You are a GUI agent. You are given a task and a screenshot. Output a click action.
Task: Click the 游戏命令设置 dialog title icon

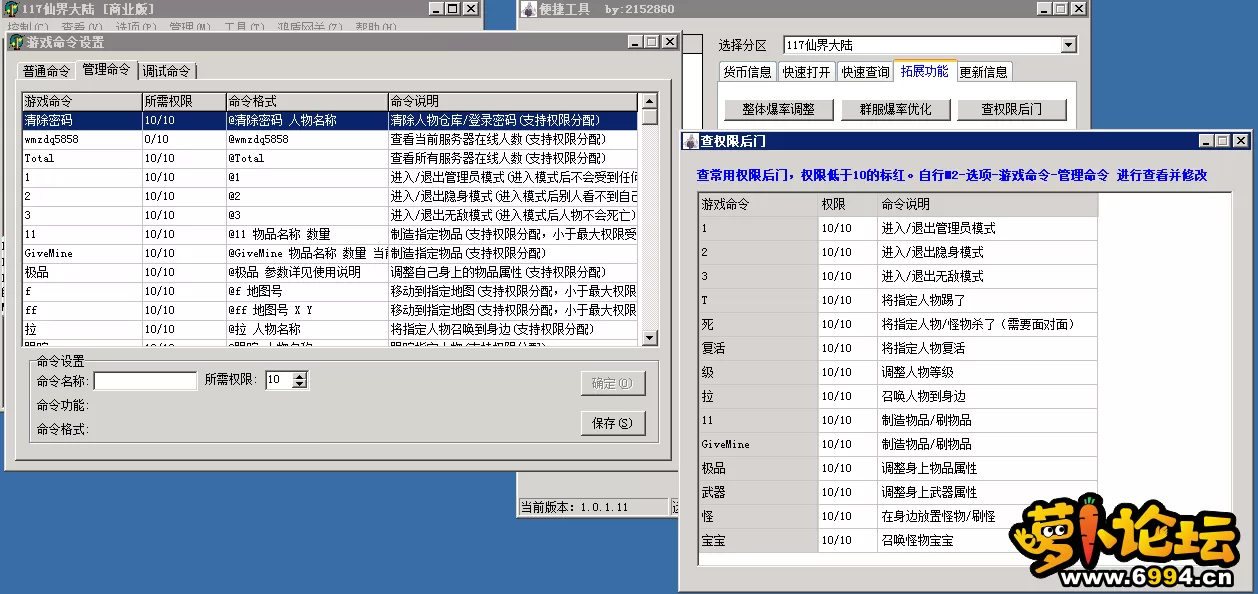[16, 43]
